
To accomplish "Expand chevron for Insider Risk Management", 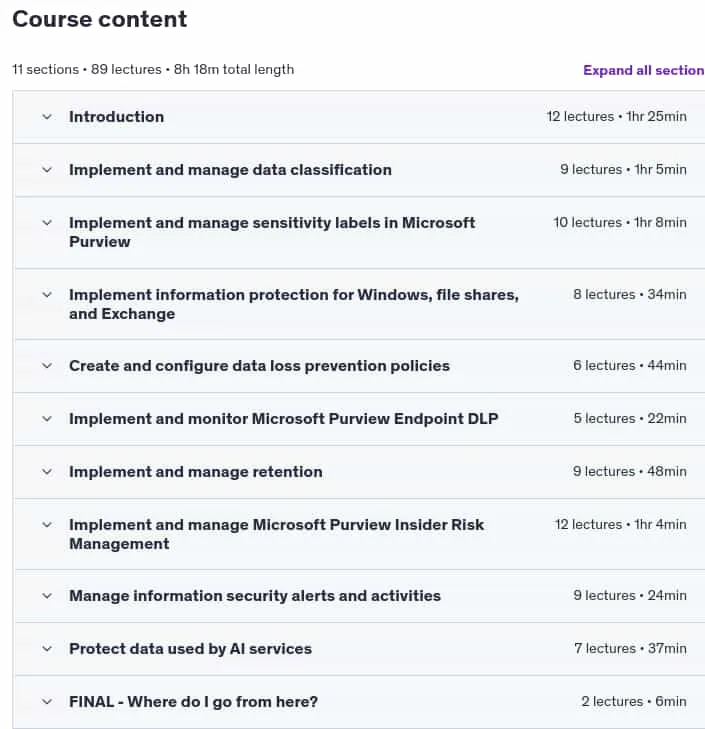I will coord(47,525).
